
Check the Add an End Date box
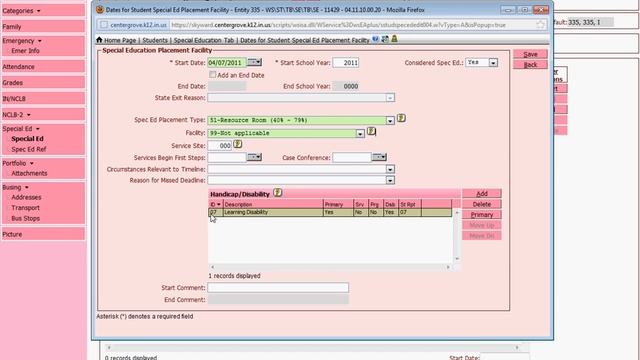212,75
